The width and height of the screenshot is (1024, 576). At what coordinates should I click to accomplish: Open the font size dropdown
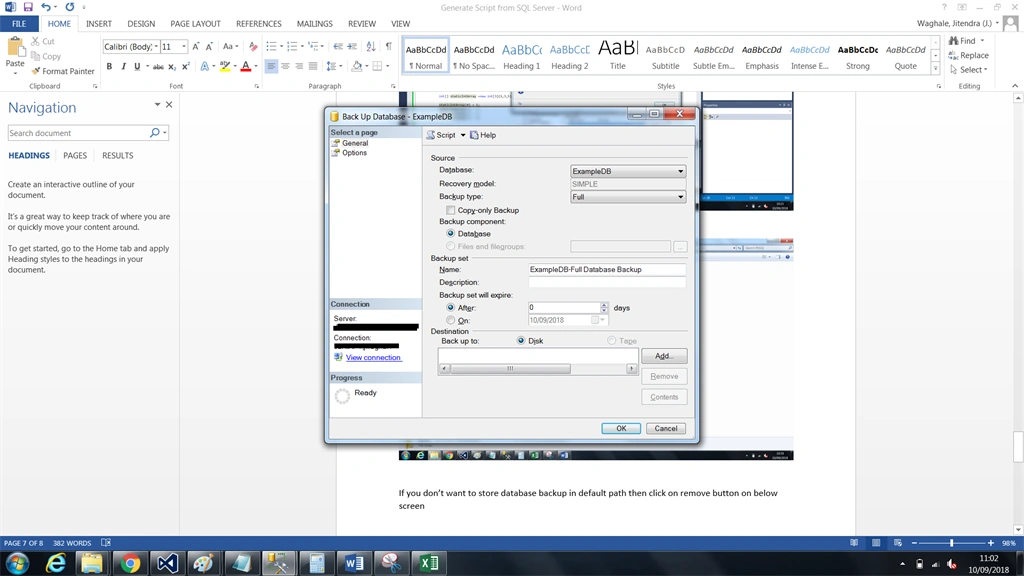click(184, 46)
